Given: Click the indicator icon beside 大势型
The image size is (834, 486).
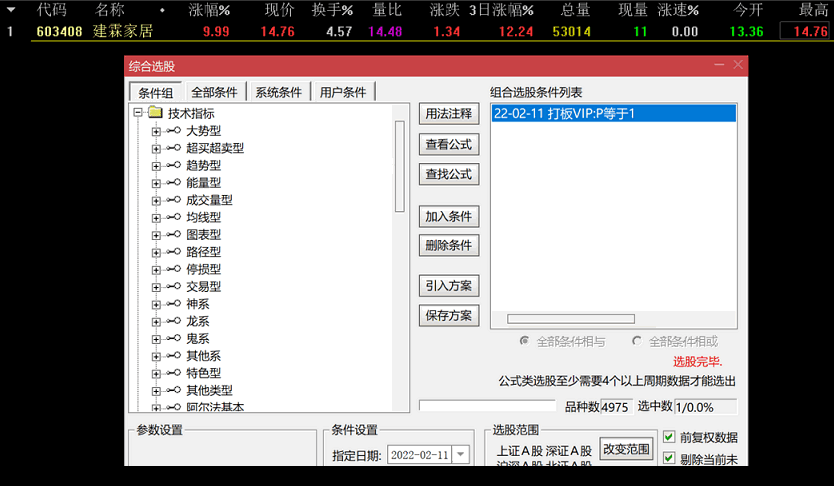Looking at the screenshot, I should point(173,130).
